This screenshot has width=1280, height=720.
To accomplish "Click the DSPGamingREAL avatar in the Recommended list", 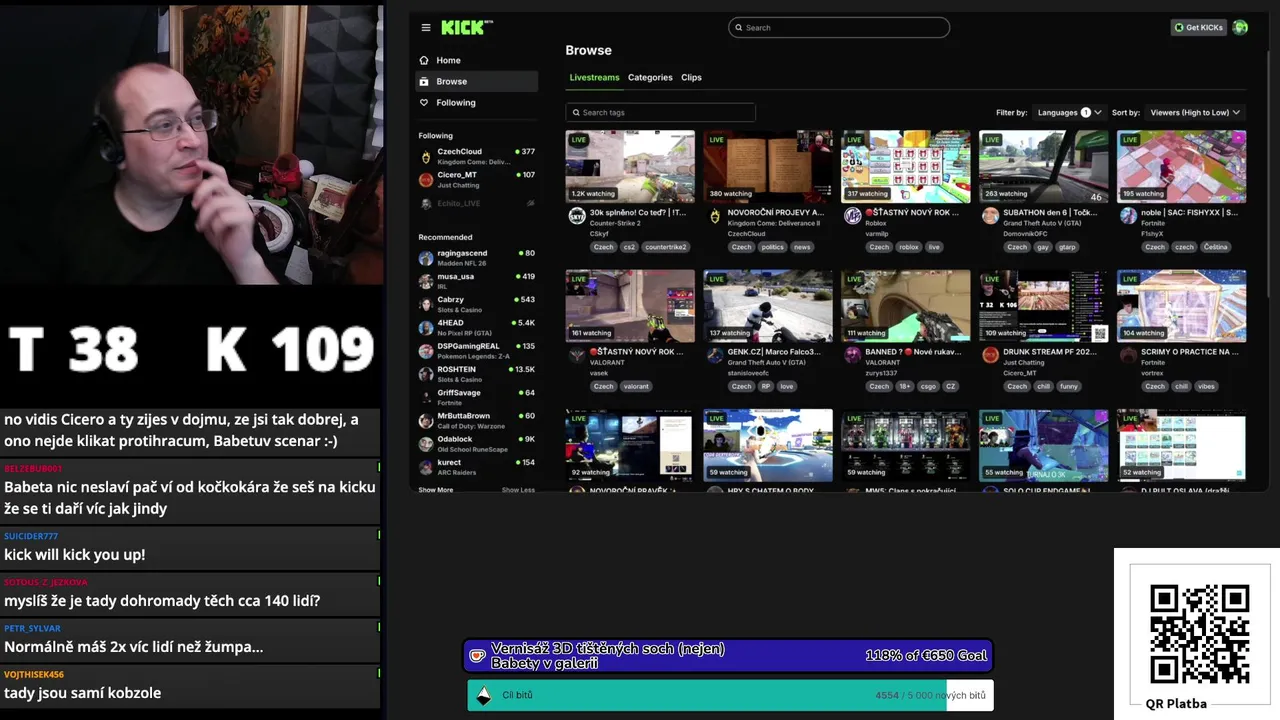I will (x=426, y=351).
